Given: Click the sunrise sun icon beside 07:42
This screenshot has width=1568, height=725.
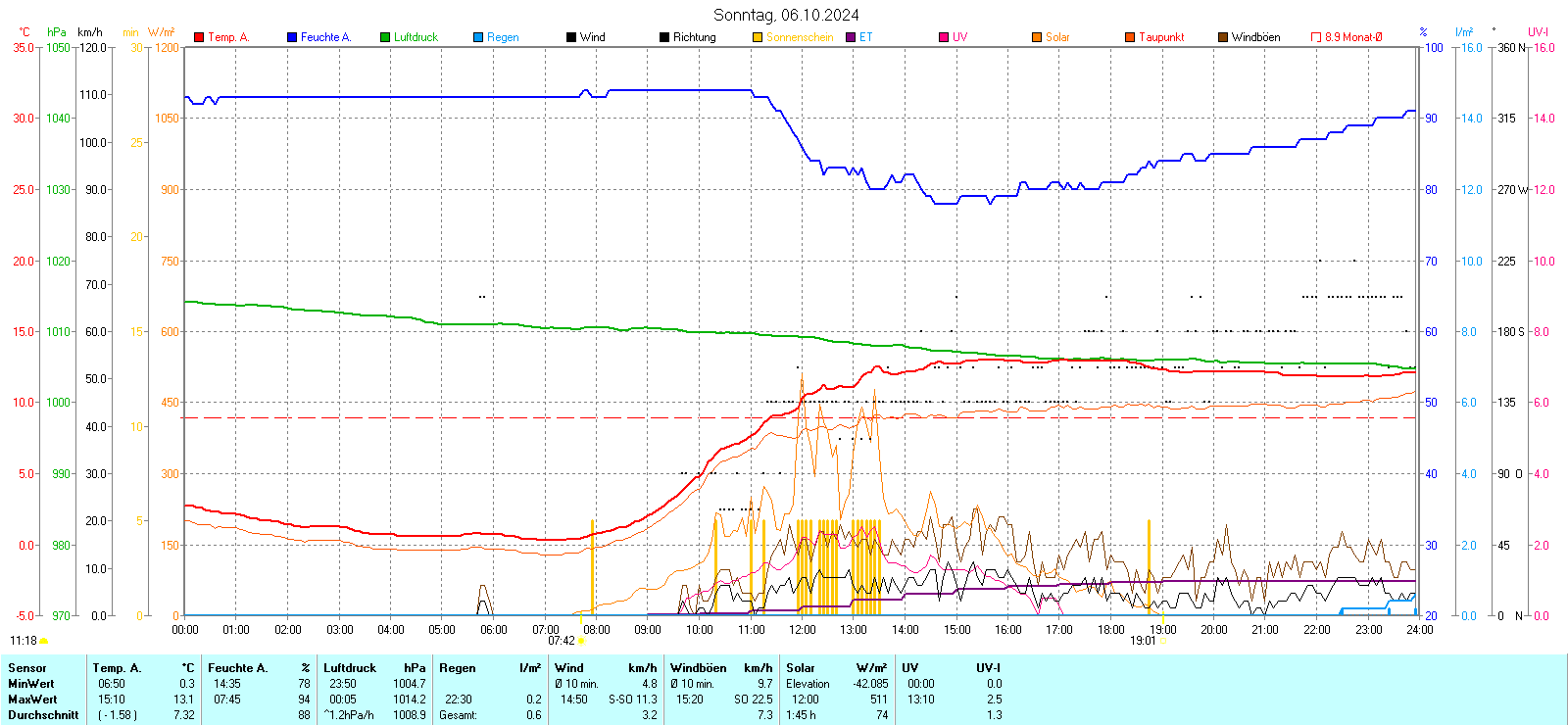Looking at the screenshot, I should pyautogui.click(x=581, y=641).
